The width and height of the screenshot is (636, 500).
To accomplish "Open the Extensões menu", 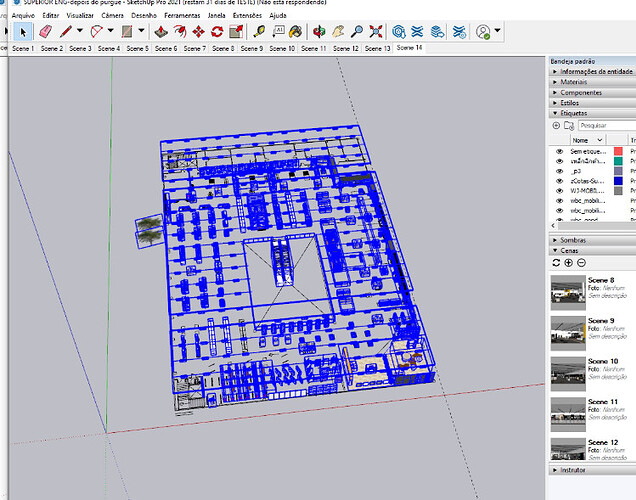I will (x=247, y=15).
